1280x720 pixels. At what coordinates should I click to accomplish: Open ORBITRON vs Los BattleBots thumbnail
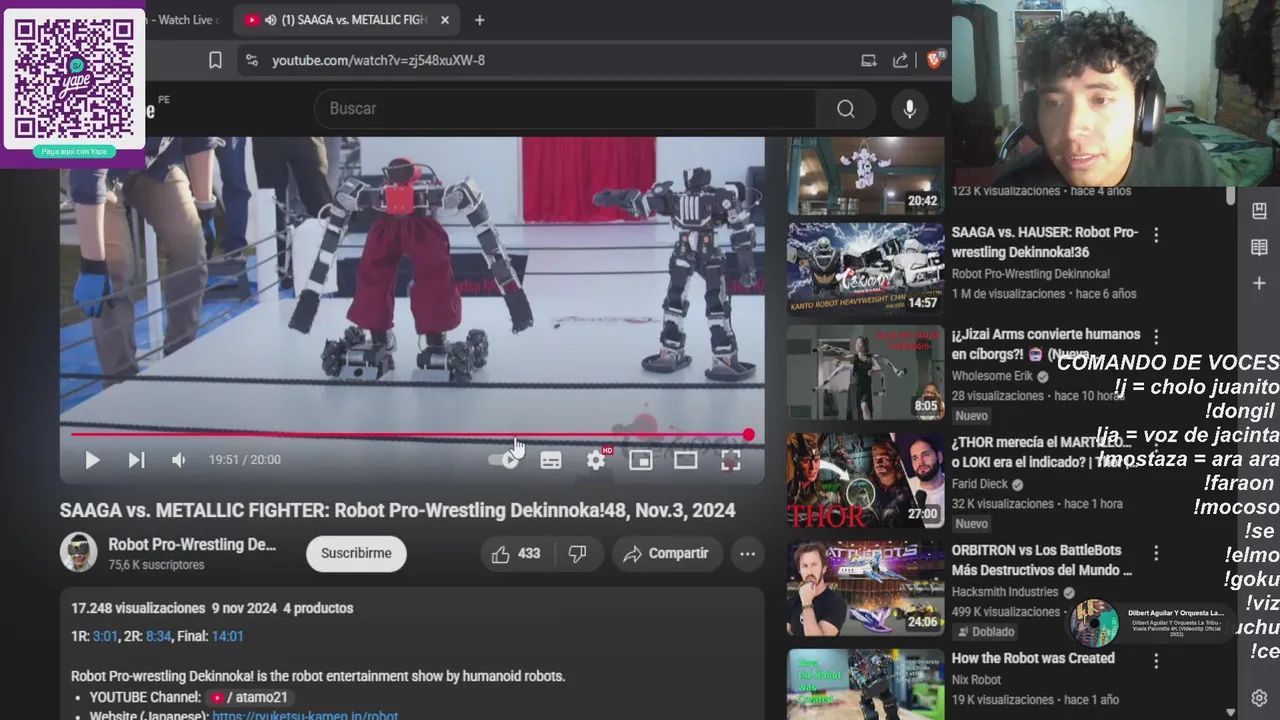pyautogui.click(x=865, y=589)
